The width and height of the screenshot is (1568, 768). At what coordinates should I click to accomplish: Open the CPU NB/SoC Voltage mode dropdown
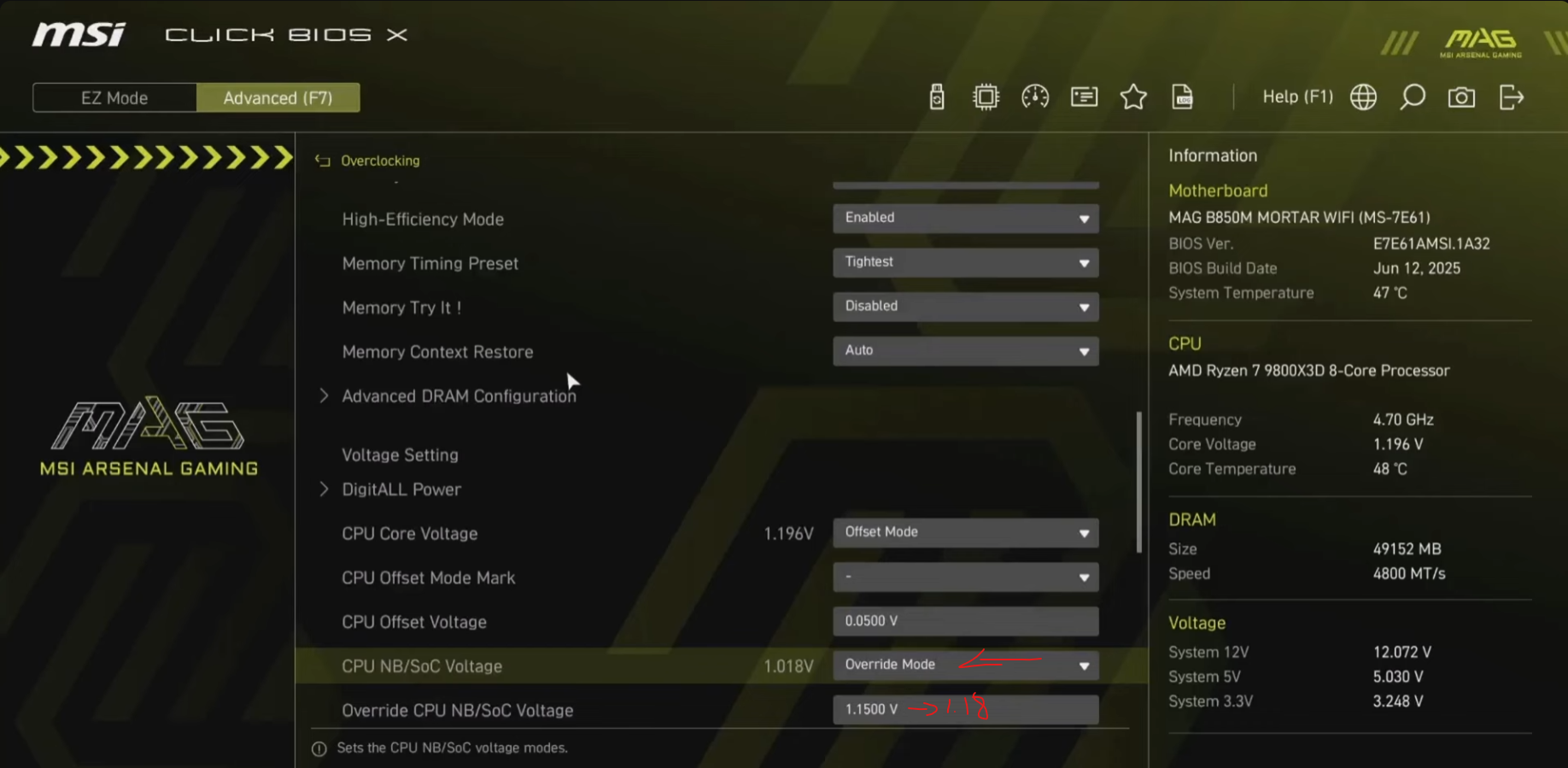click(966, 665)
